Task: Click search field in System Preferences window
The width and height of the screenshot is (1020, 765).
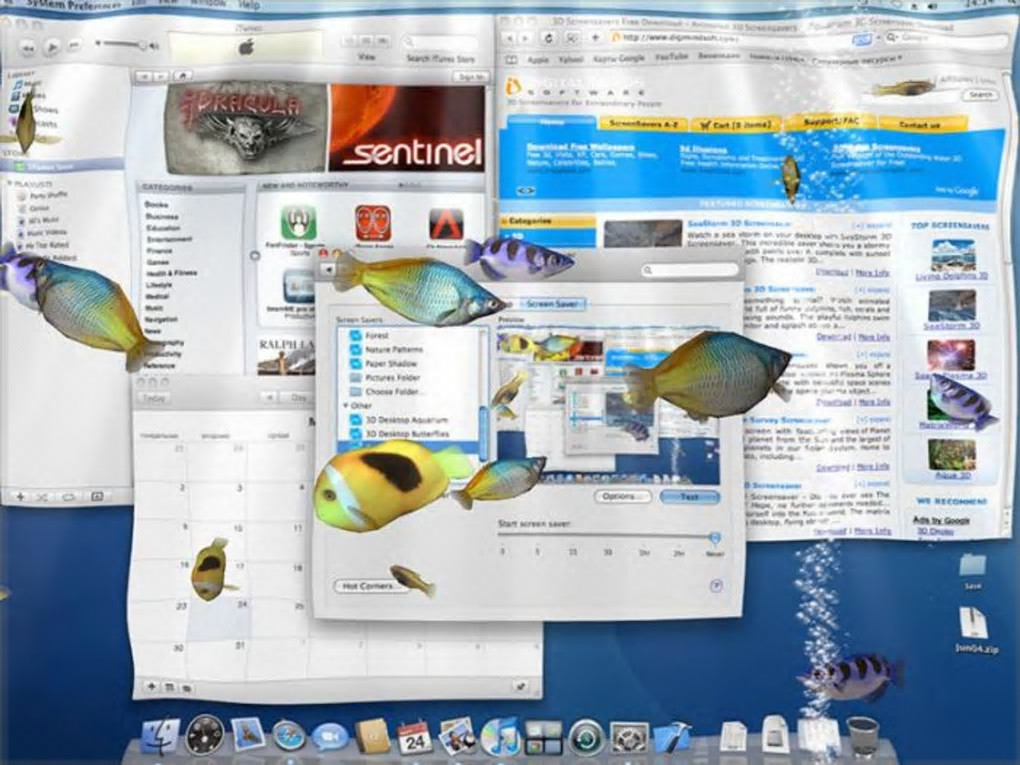Action: 691,269
